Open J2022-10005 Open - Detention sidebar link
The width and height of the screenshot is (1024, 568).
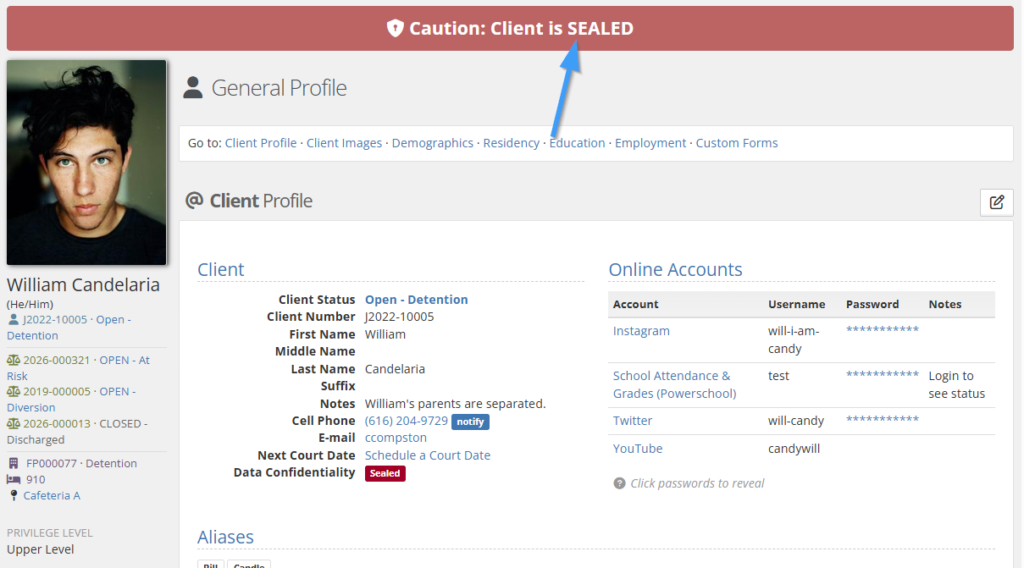(x=69, y=328)
